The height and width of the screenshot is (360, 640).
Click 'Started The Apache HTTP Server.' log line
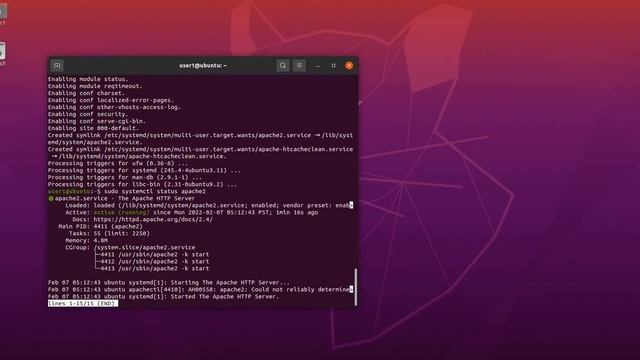click(163, 297)
